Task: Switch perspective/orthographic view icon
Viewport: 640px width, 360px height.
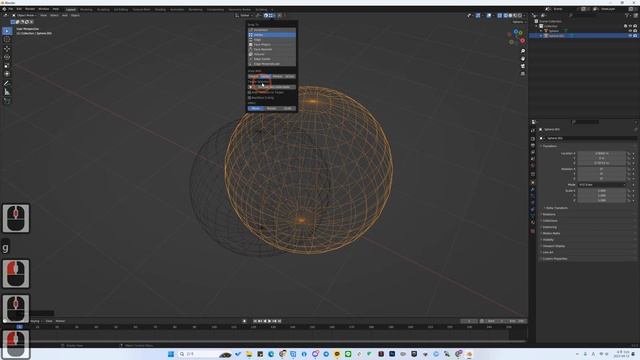Action: [523, 73]
